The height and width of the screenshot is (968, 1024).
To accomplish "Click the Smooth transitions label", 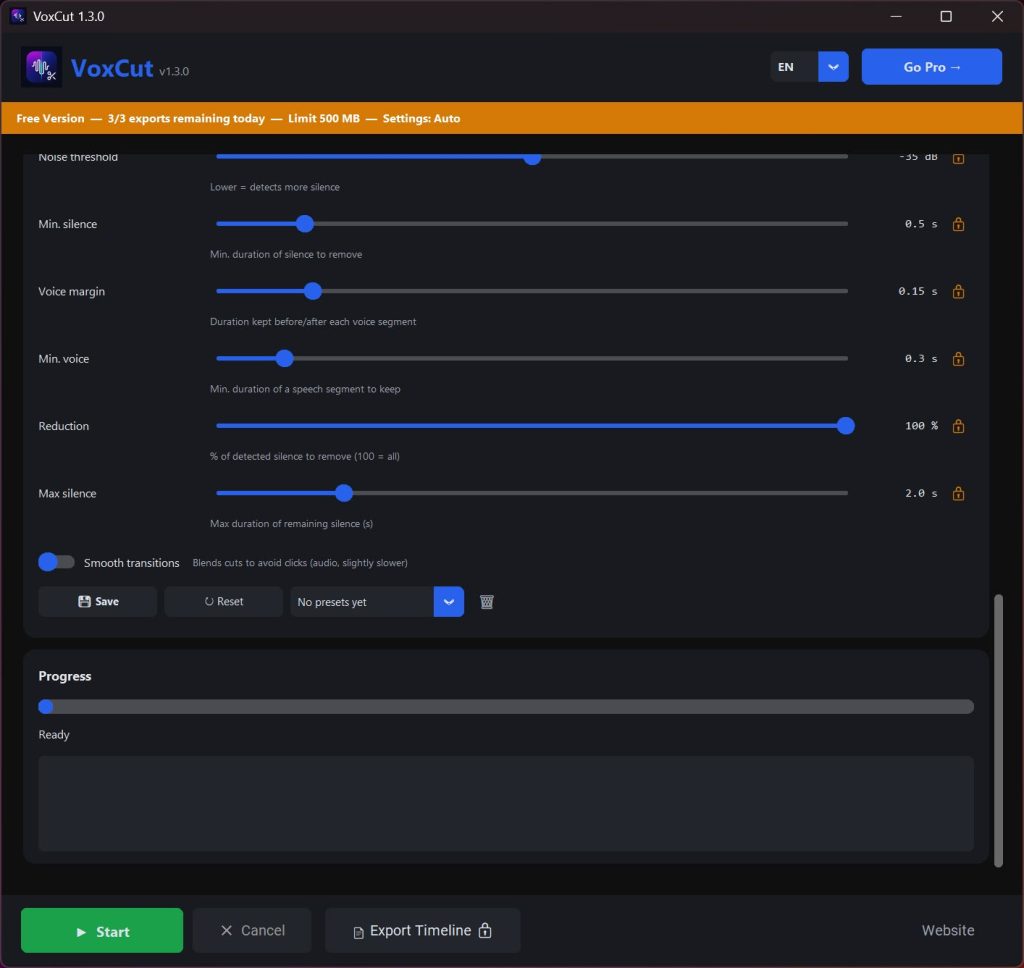I will point(131,562).
